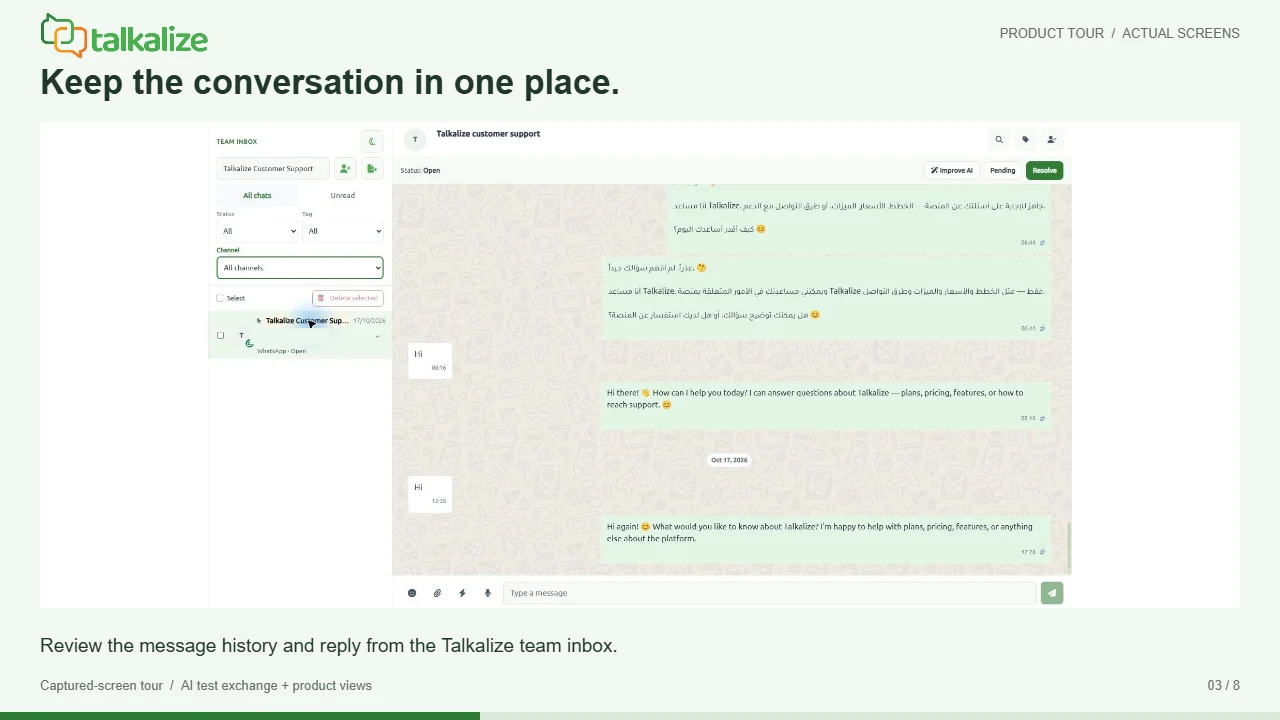Click the chat message scrollbar
The width and height of the screenshot is (1280, 720).
pos(1069,546)
